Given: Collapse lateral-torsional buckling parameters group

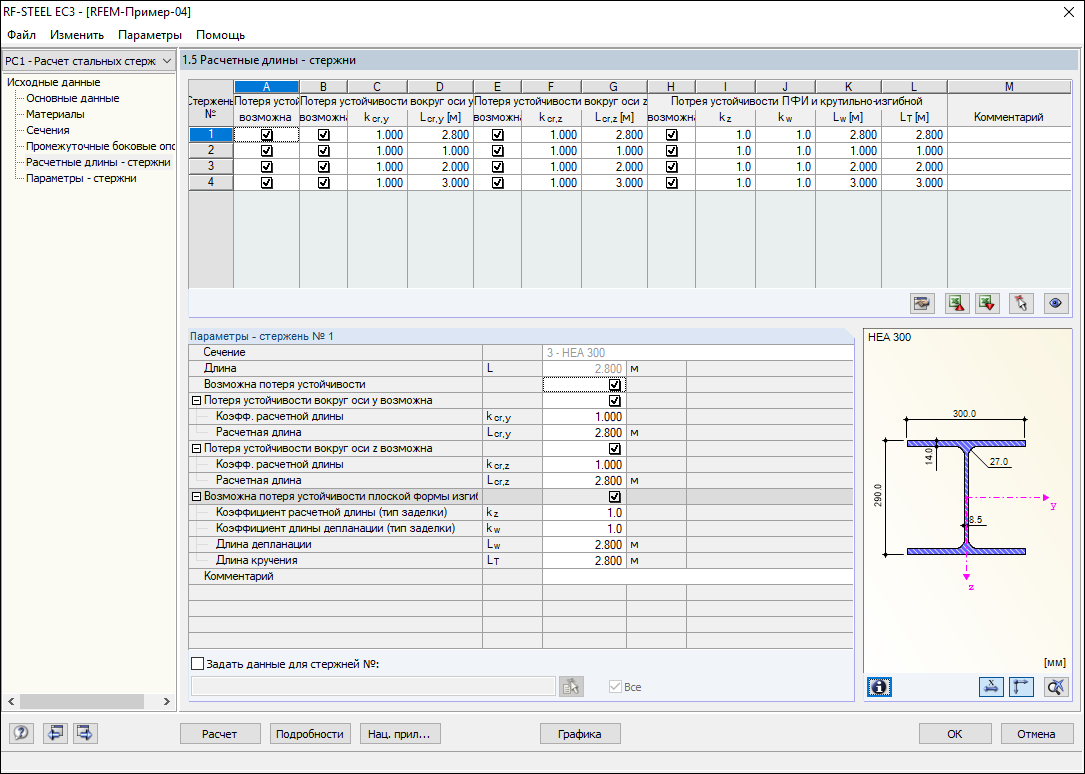Looking at the screenshot, I should [x=197, y=497].
